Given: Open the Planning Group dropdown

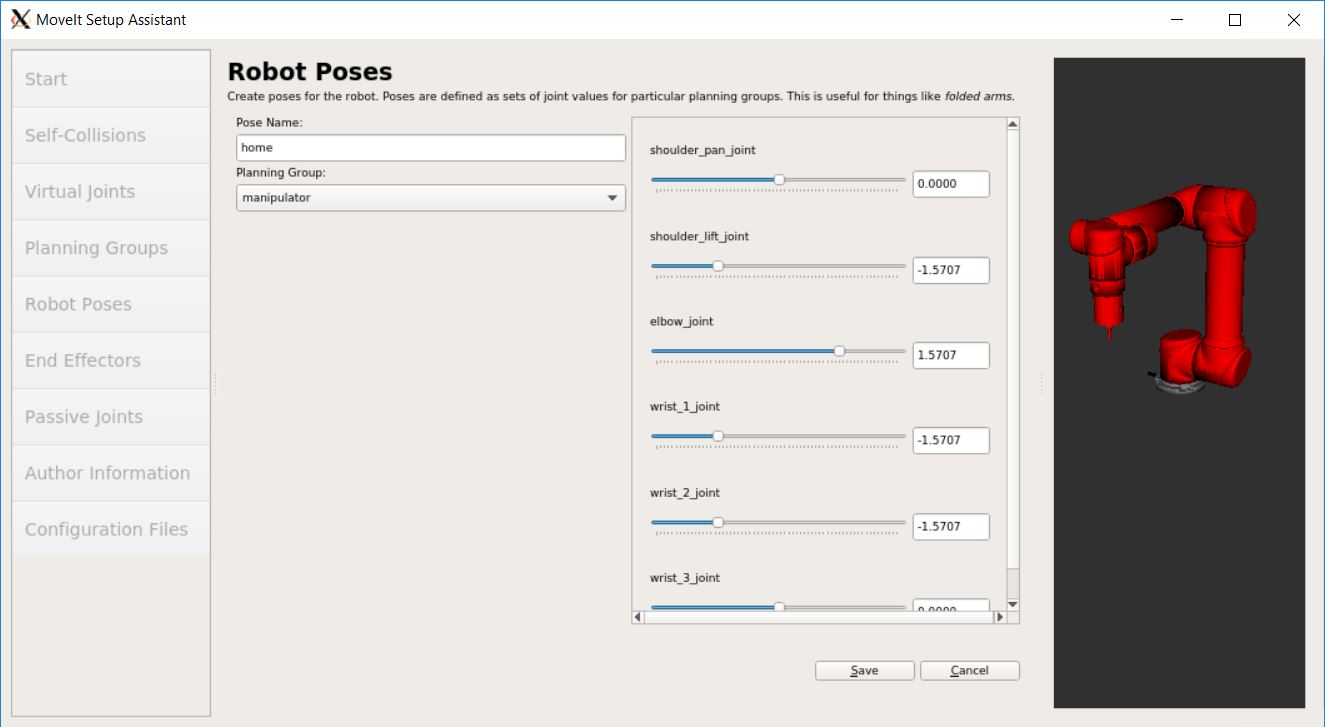Looking at the screenshot, I should pyautogui.click(x=613, y=198).
